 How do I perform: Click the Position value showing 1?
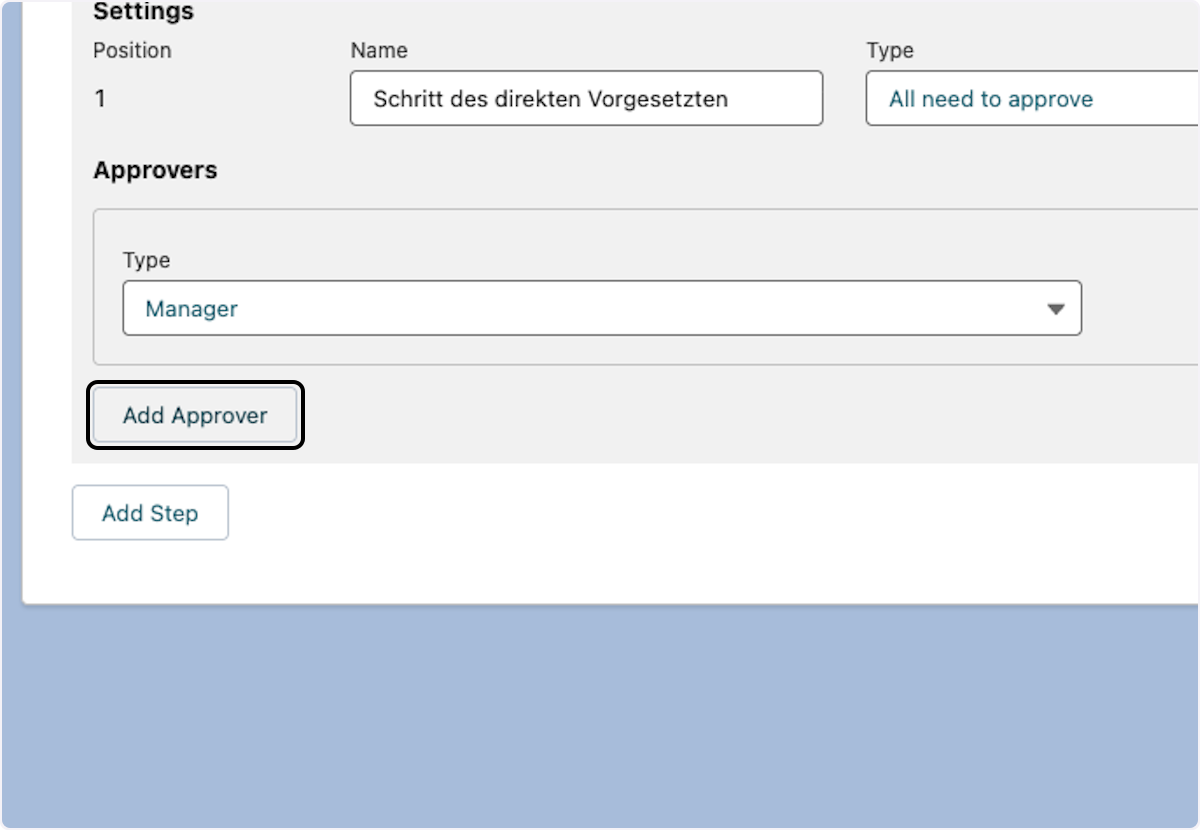click(100, 98)
